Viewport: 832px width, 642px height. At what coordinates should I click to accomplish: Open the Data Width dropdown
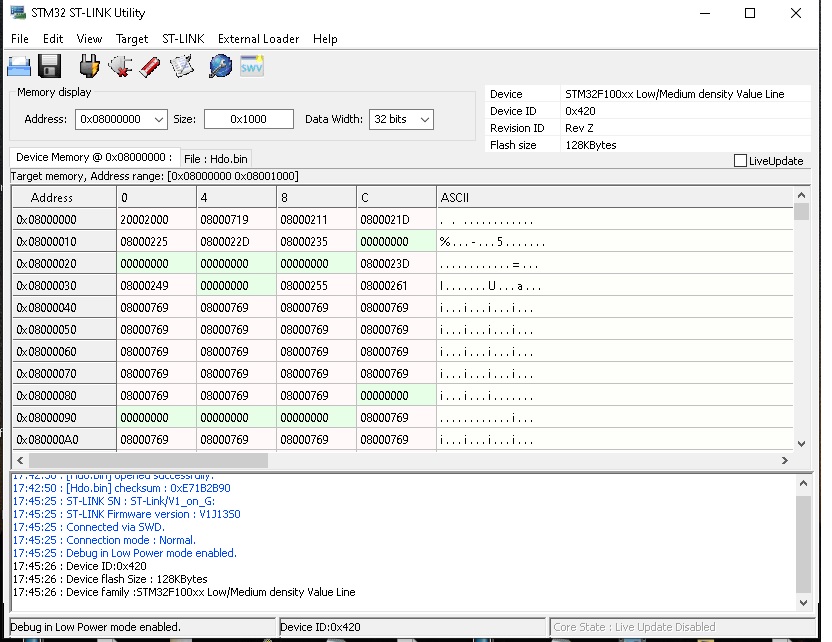point(424,119)
